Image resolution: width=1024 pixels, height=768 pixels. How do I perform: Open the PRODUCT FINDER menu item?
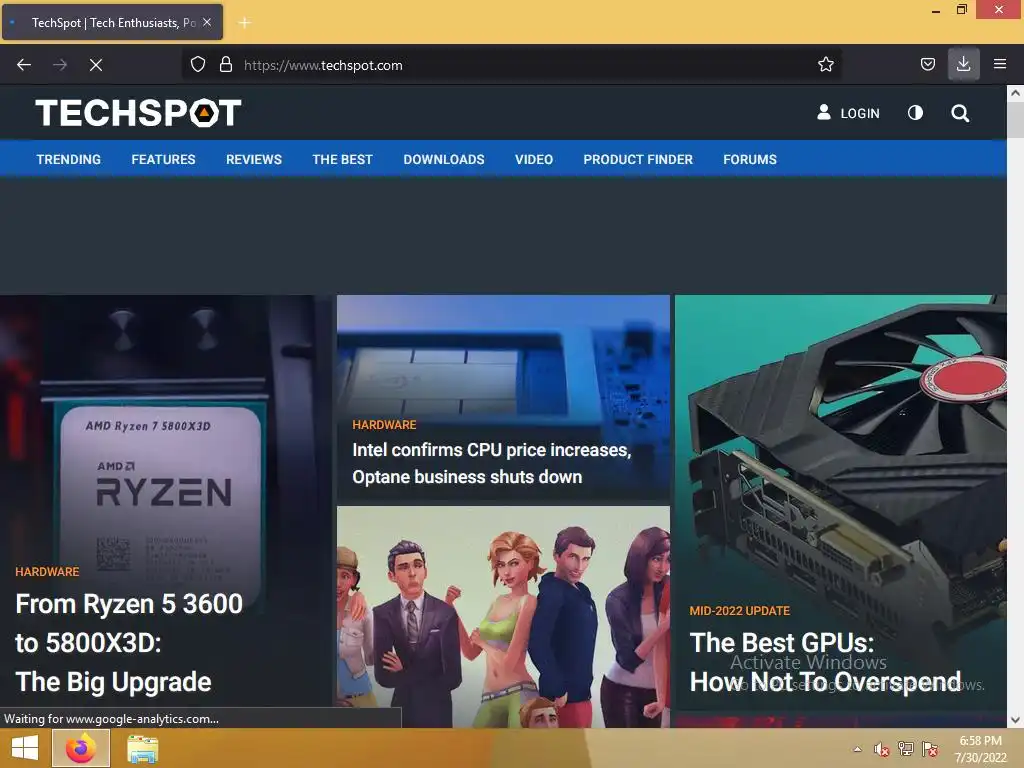[x=638, y=159]
